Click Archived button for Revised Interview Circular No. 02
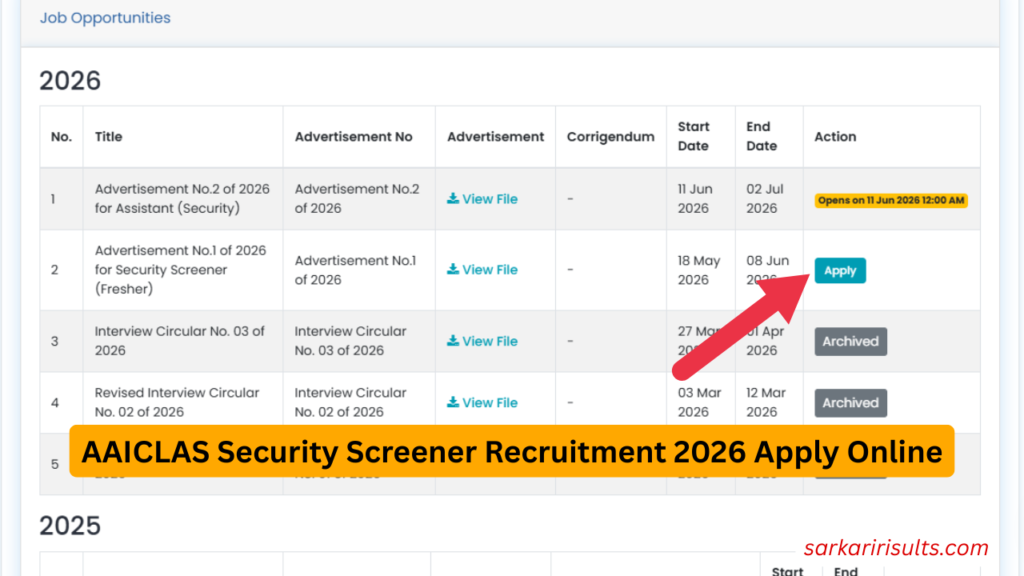1024x576 pixels. (x=850, y=402)
